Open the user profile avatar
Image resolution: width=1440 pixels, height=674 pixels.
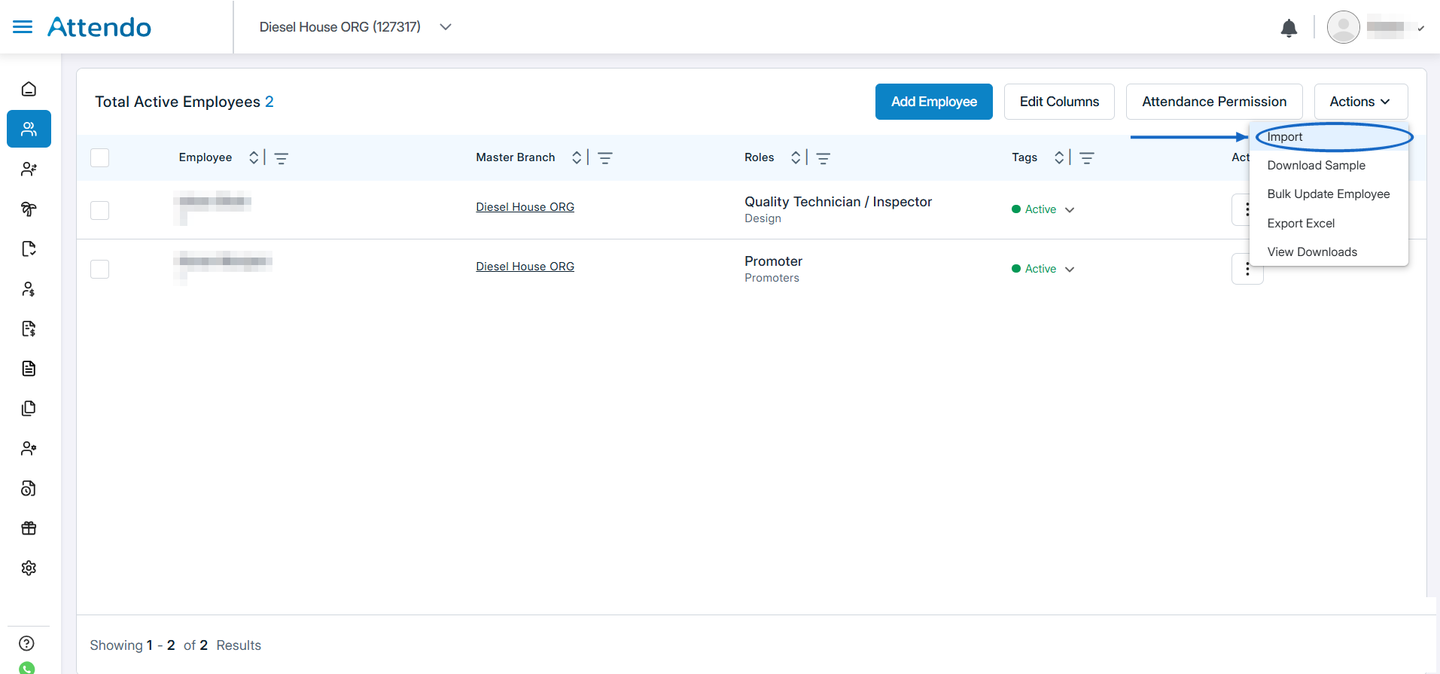(1343, 27)
